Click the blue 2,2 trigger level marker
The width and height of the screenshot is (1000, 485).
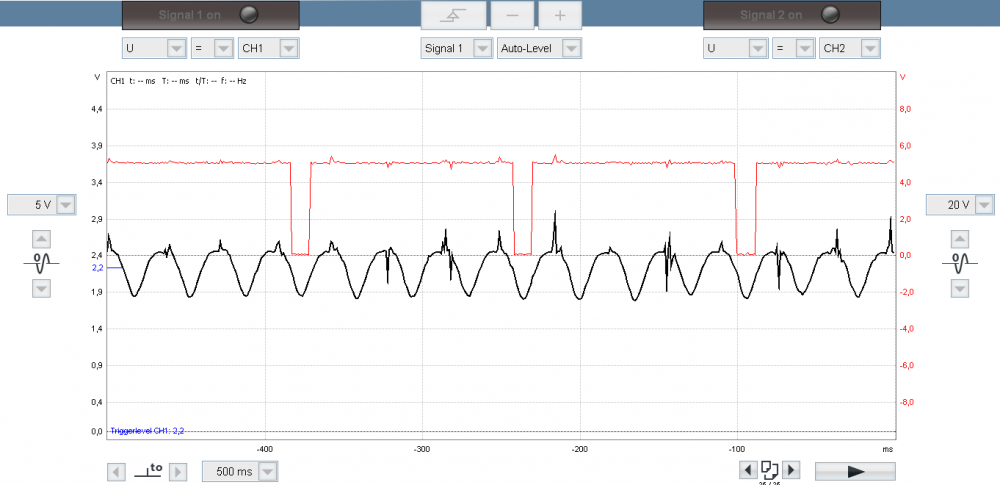tap(97, 268)
